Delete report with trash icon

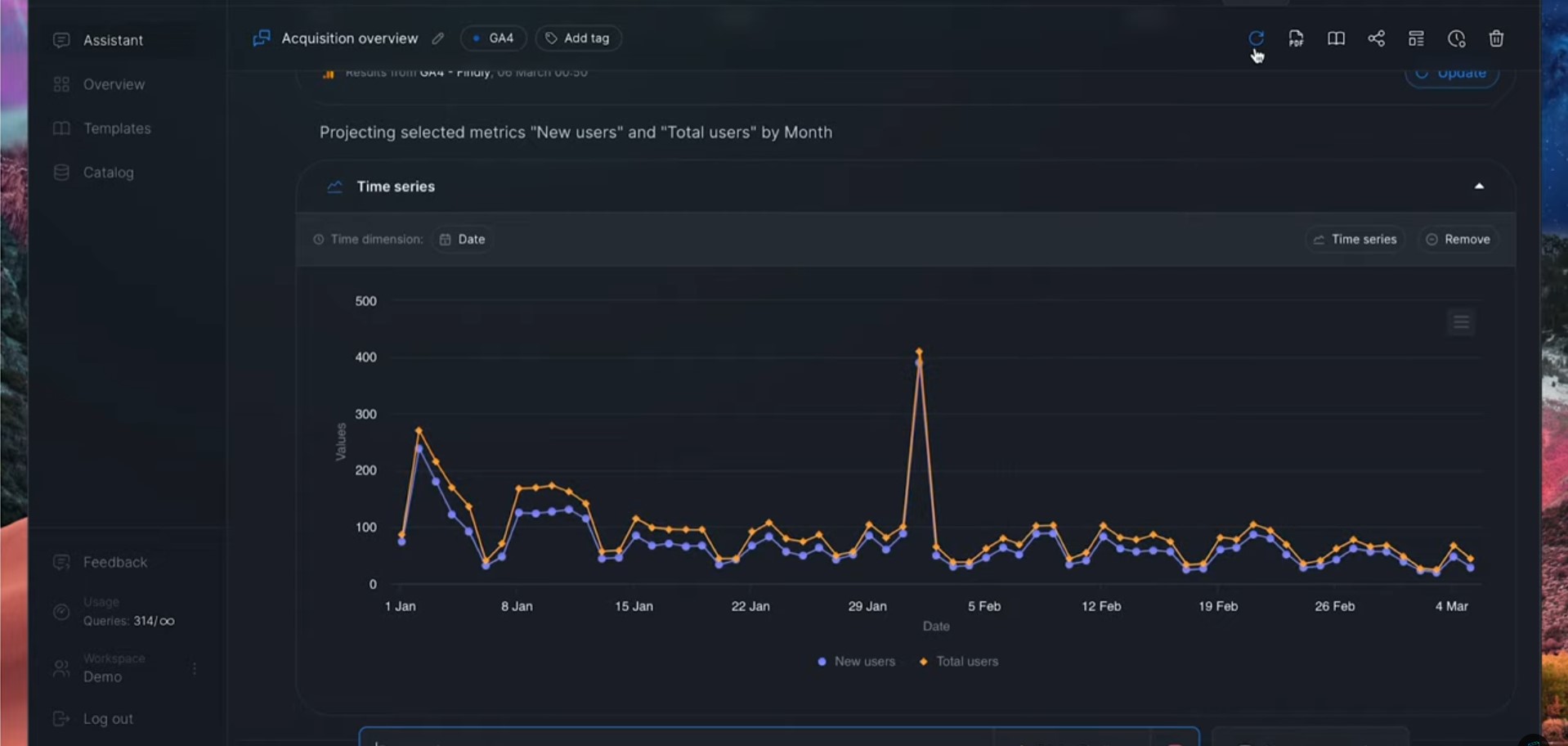[1496, 38]
